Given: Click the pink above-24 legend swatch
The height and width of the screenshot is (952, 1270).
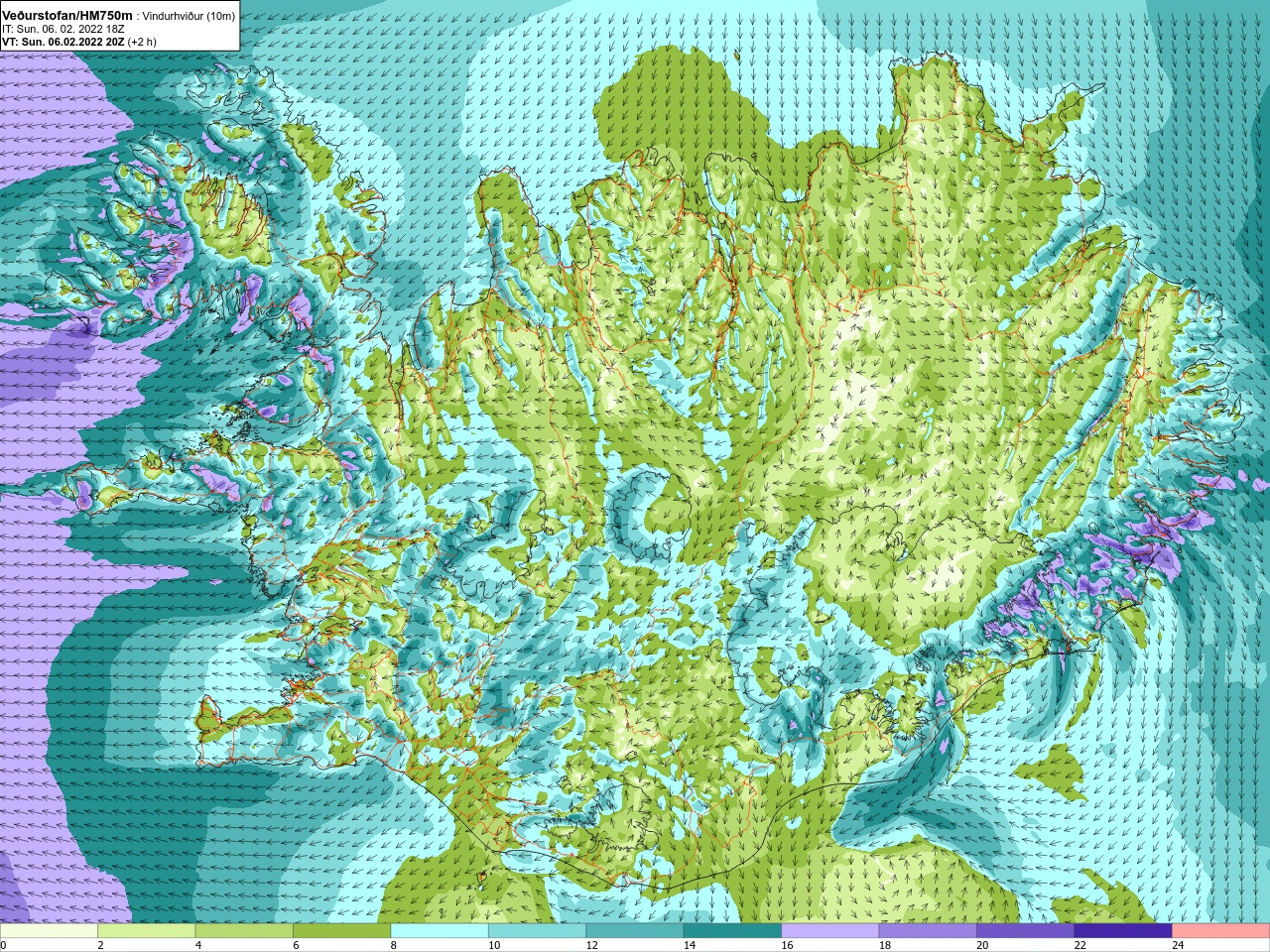Looking at the screenshot, I should 1220,931.
